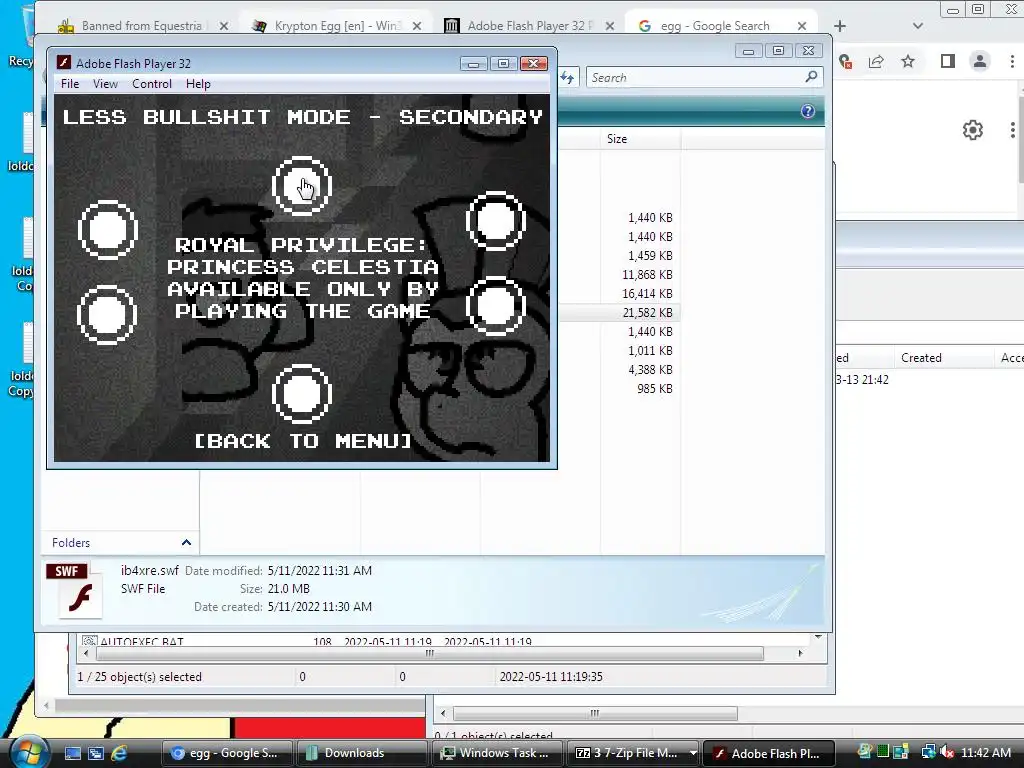Click the 7-Zip horizontal scrollbar thumb
Image resolution: width=1024 pixels, height=768 pixels.
[x=429, y=653]
